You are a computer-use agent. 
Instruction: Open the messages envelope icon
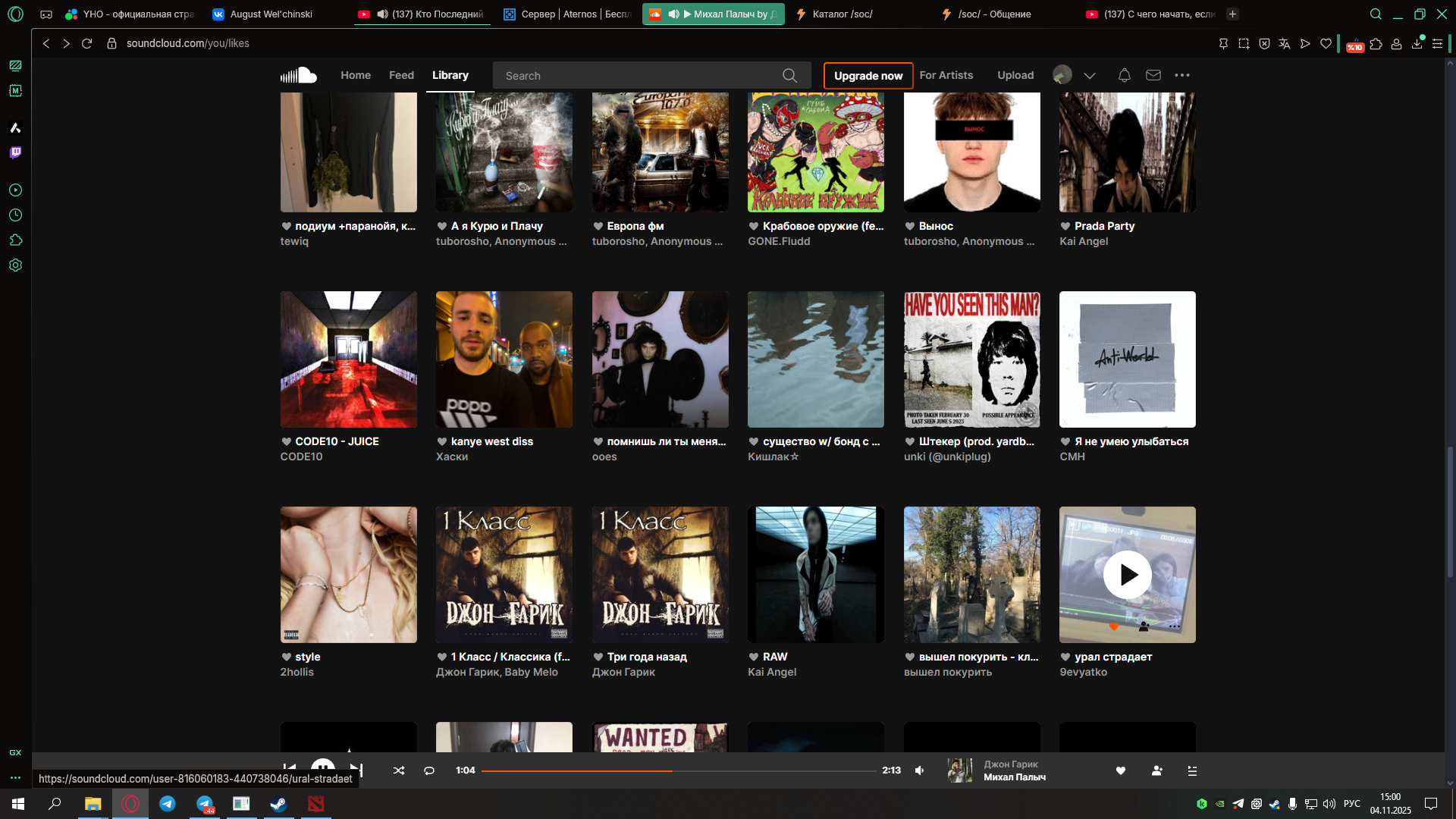(1153, 75)
